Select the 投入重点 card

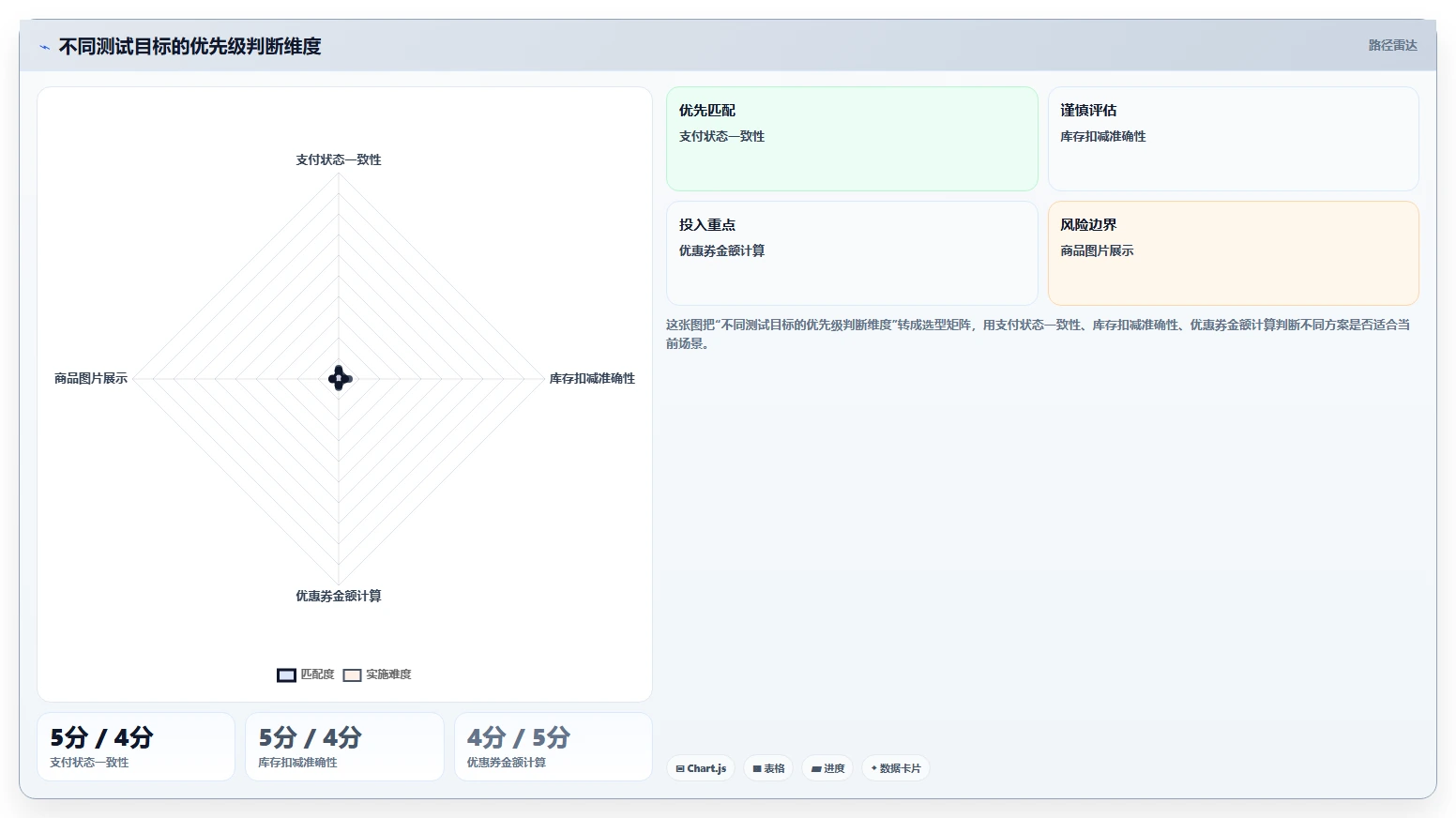click(852, 253)
